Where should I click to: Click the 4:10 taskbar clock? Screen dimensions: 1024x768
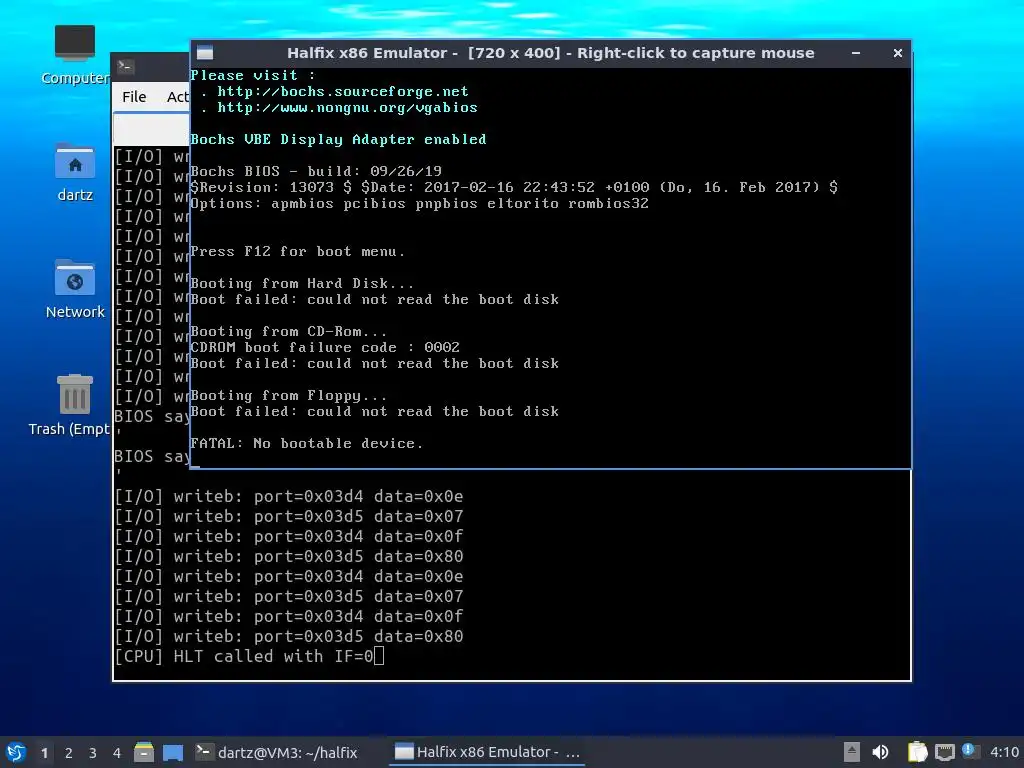point(1004,752)
